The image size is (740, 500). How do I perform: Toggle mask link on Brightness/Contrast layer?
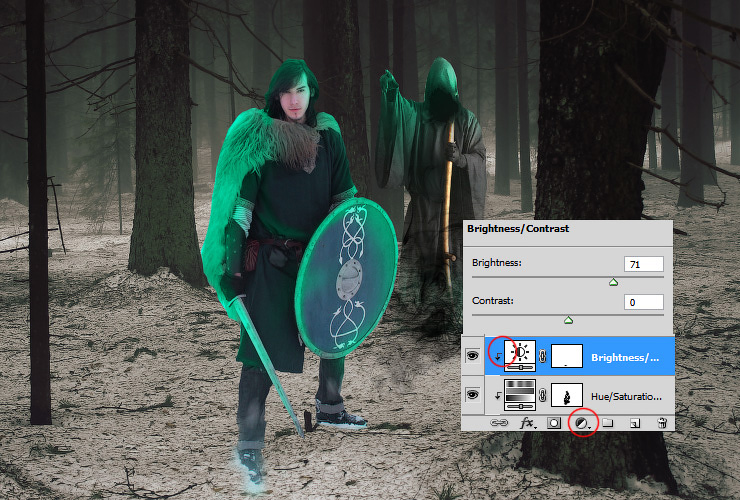pyautogui.click(x=543, y=356)
